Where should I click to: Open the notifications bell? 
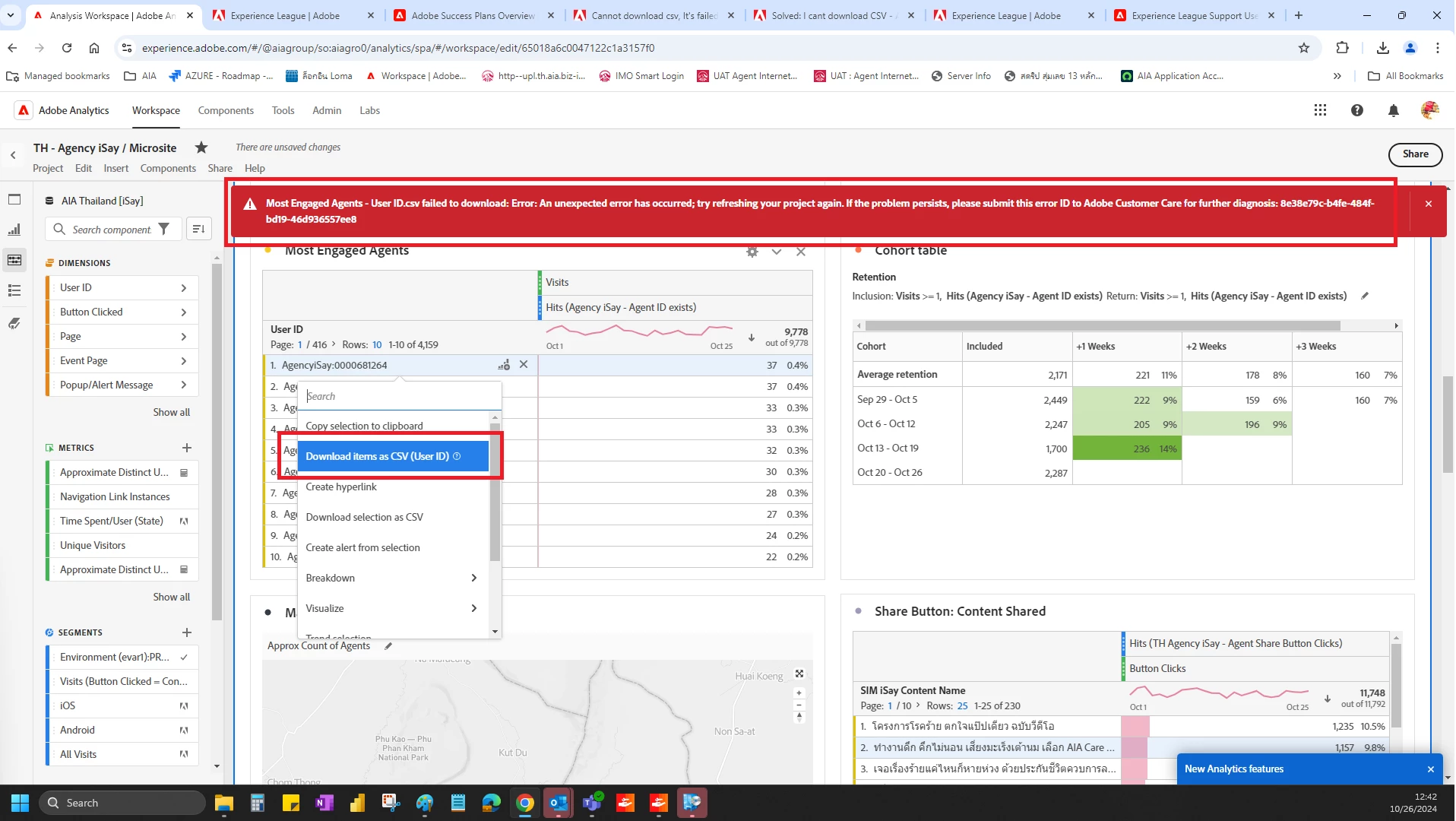click(x=1393, y=110)
